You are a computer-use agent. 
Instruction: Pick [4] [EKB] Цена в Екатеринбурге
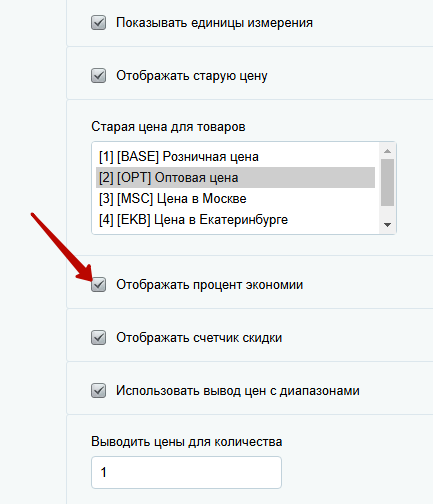point(235,220)
